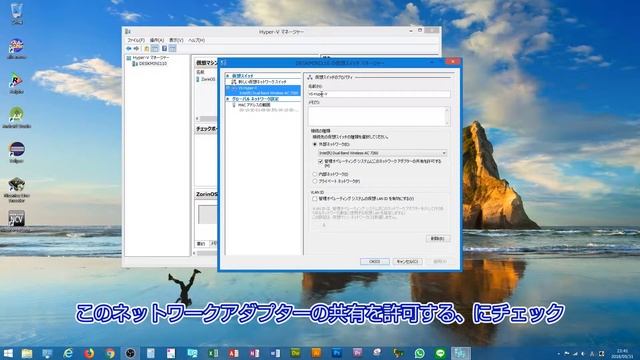
Task: Click the 削除 button in switch properties
Action: (x=438, y=238)
